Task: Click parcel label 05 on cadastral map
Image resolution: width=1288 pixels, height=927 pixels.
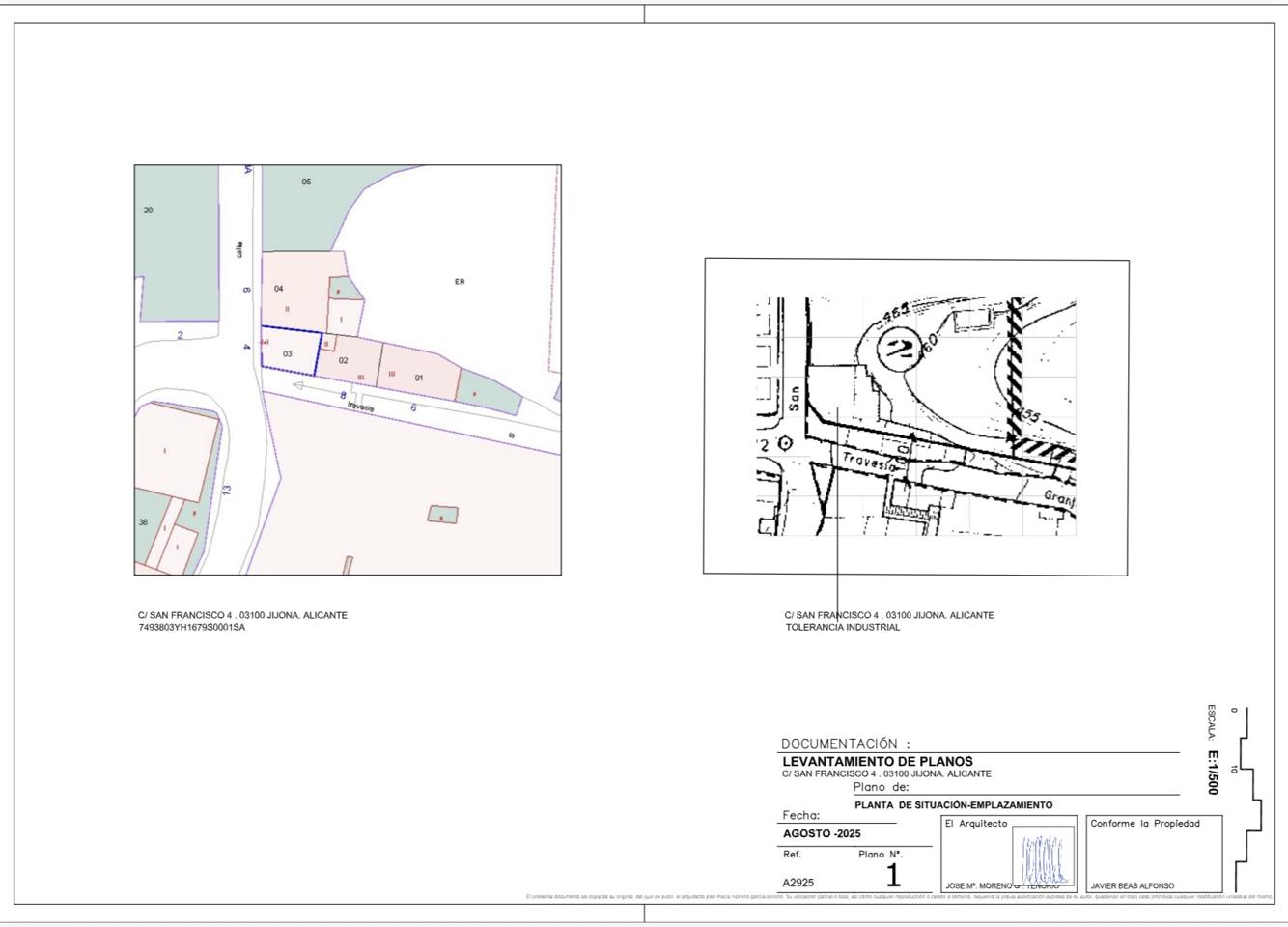Action: [306, 182]
